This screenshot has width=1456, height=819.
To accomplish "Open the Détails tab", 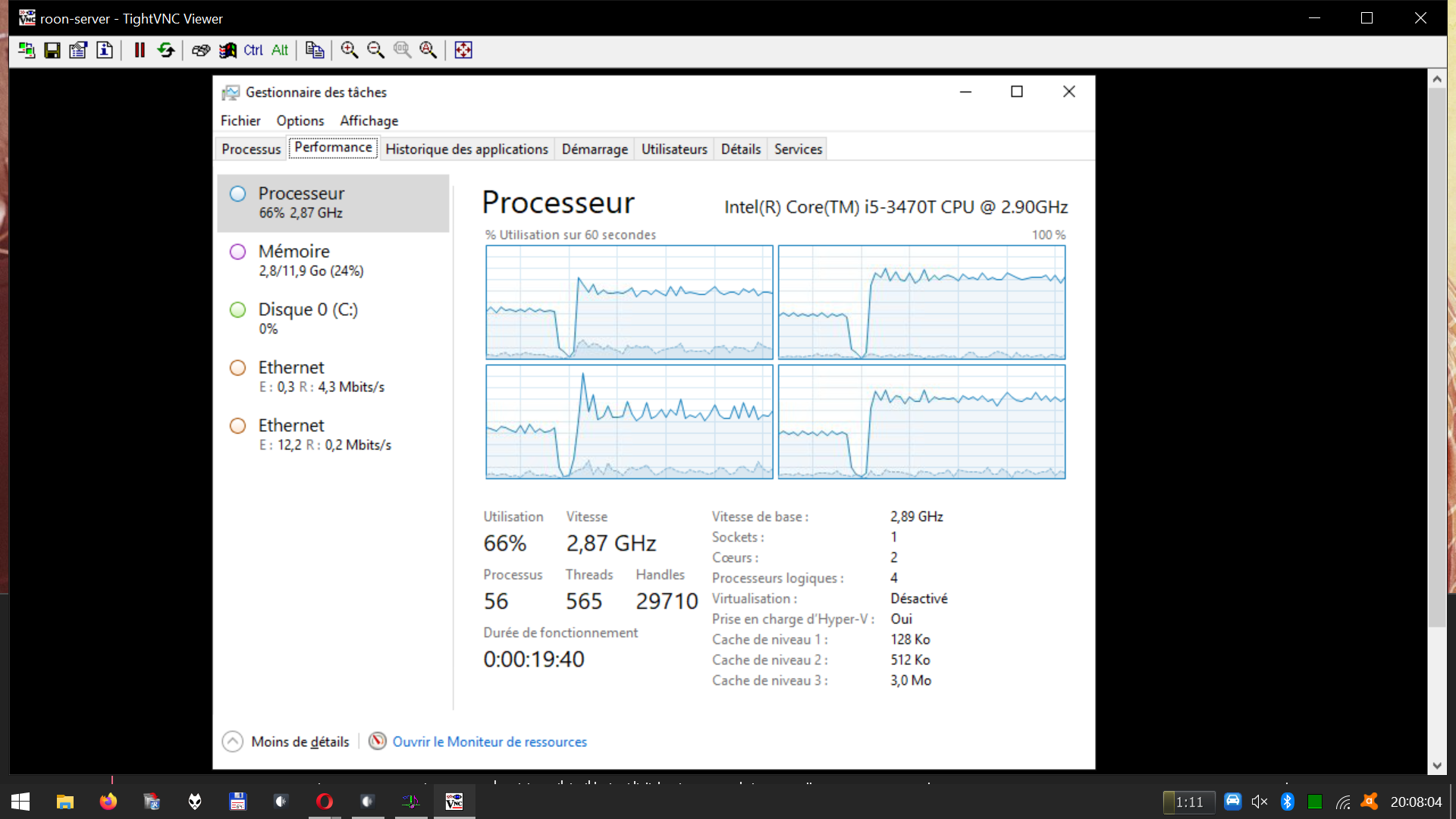I will tap(741, 149).
